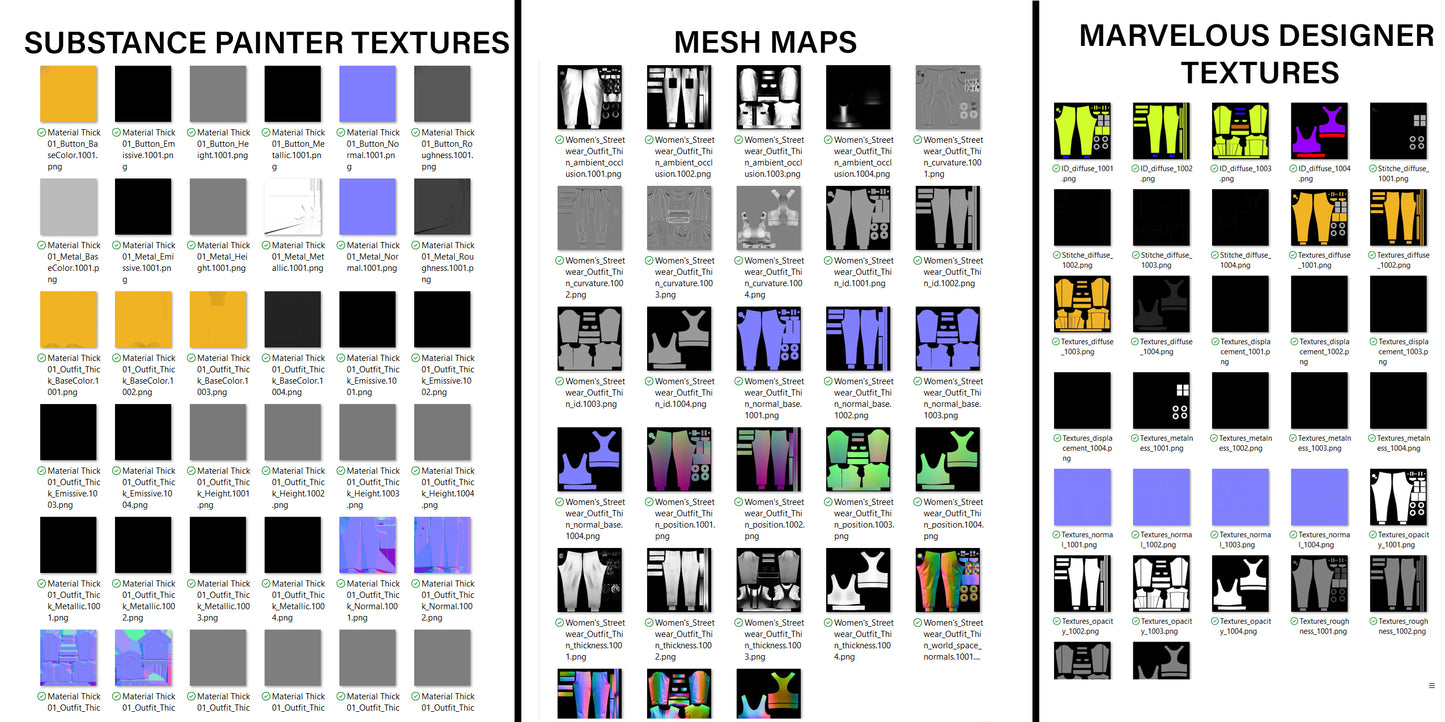Click the thickness.1004.png white bra thumbnail

point(858,580)
